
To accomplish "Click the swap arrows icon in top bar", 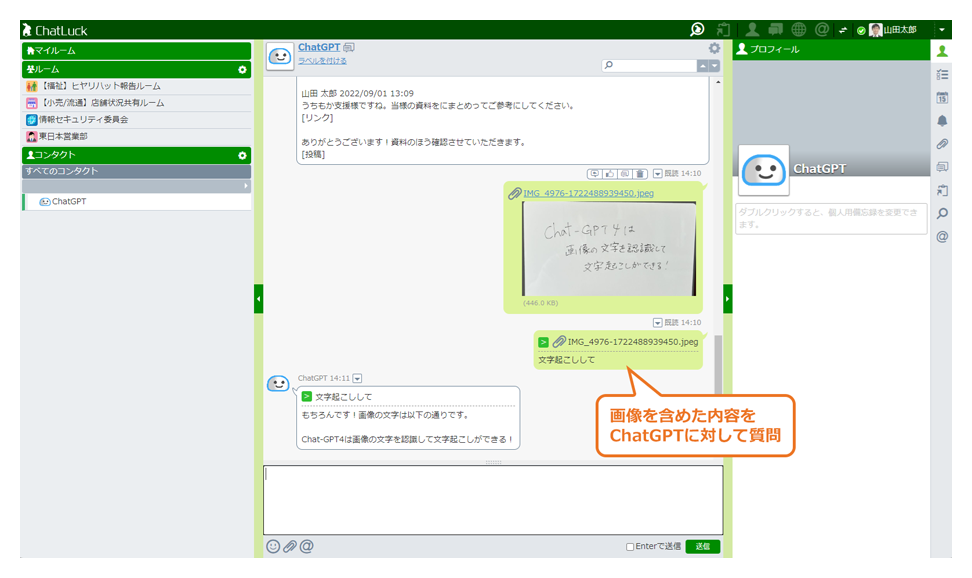I will point(843,30).
